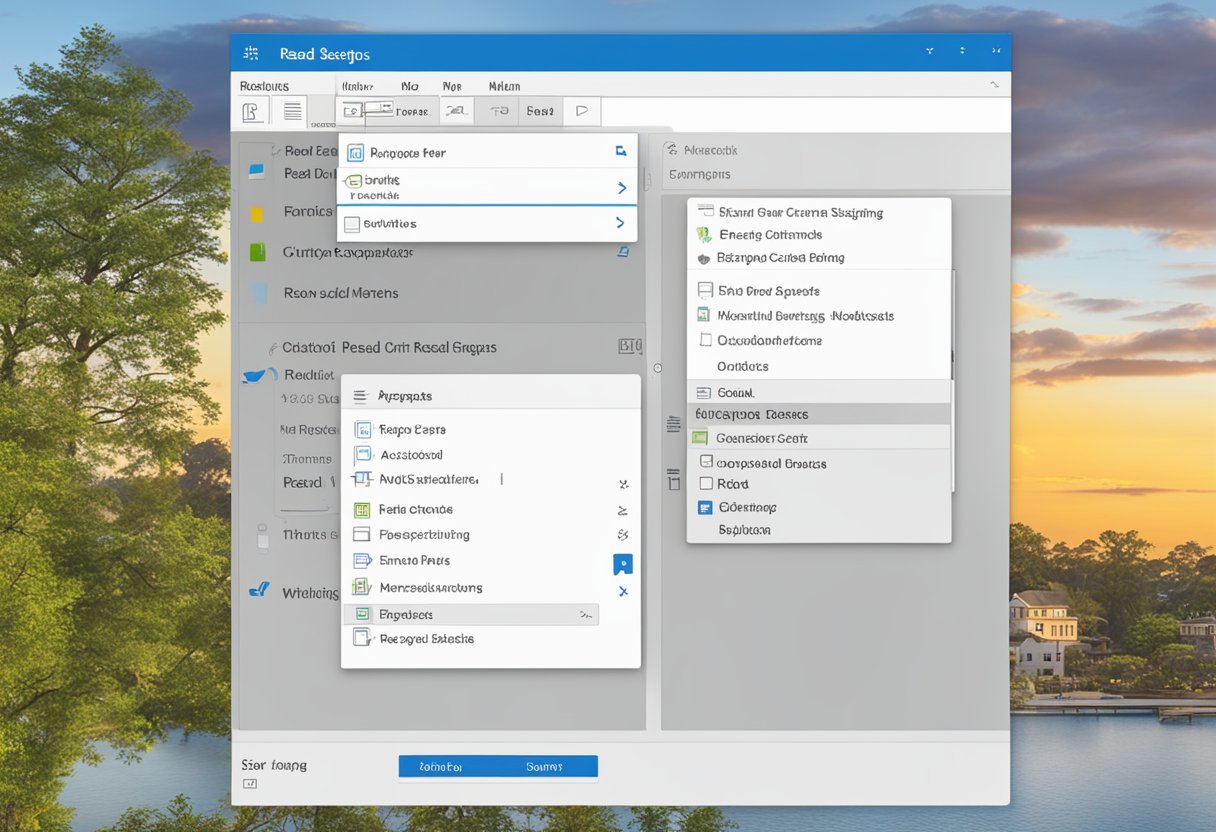Toggle the 'Oborodonchetome' checkbox
Viewport: 1216px width, 832px height.
706,340
